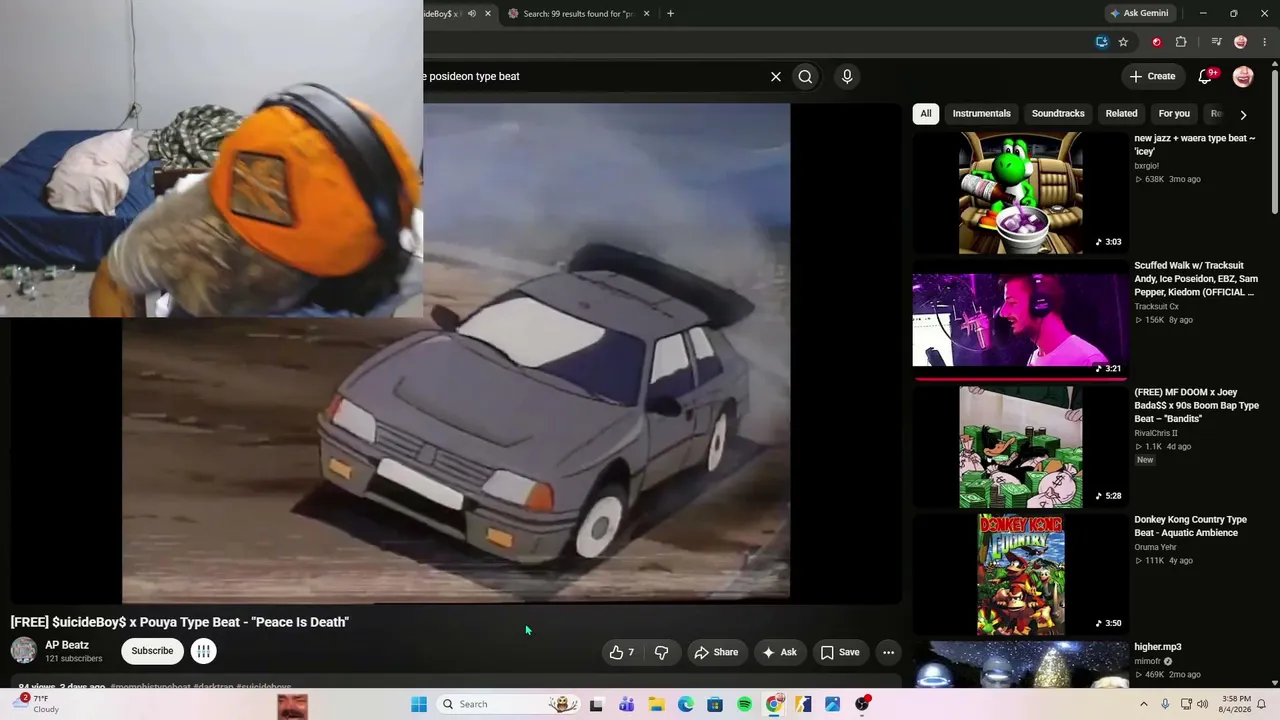Click the Ask Gemini button in Chrome

click(x=1139, y=13)
